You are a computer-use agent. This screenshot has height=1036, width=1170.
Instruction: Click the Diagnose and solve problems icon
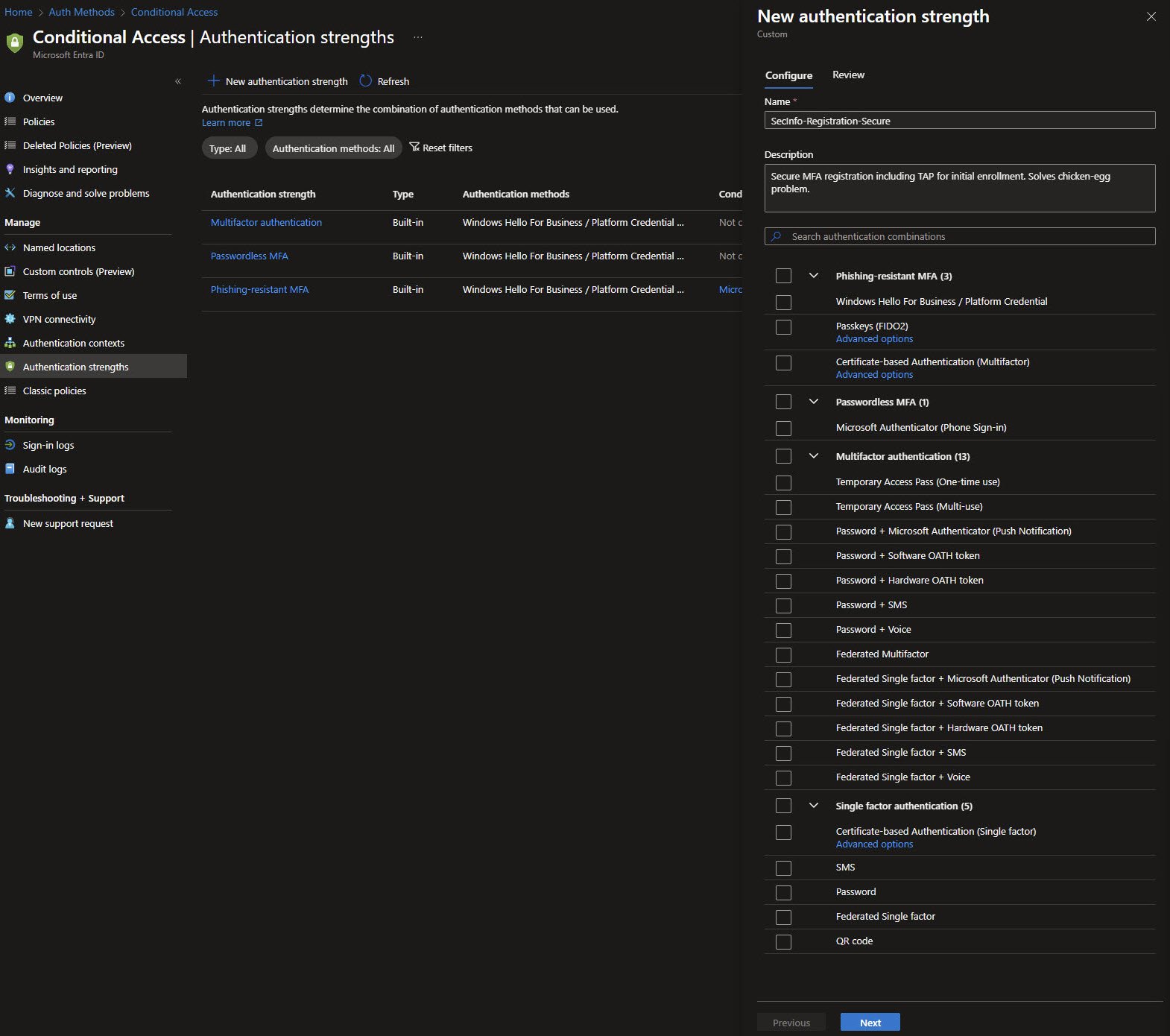click(10, 193)
